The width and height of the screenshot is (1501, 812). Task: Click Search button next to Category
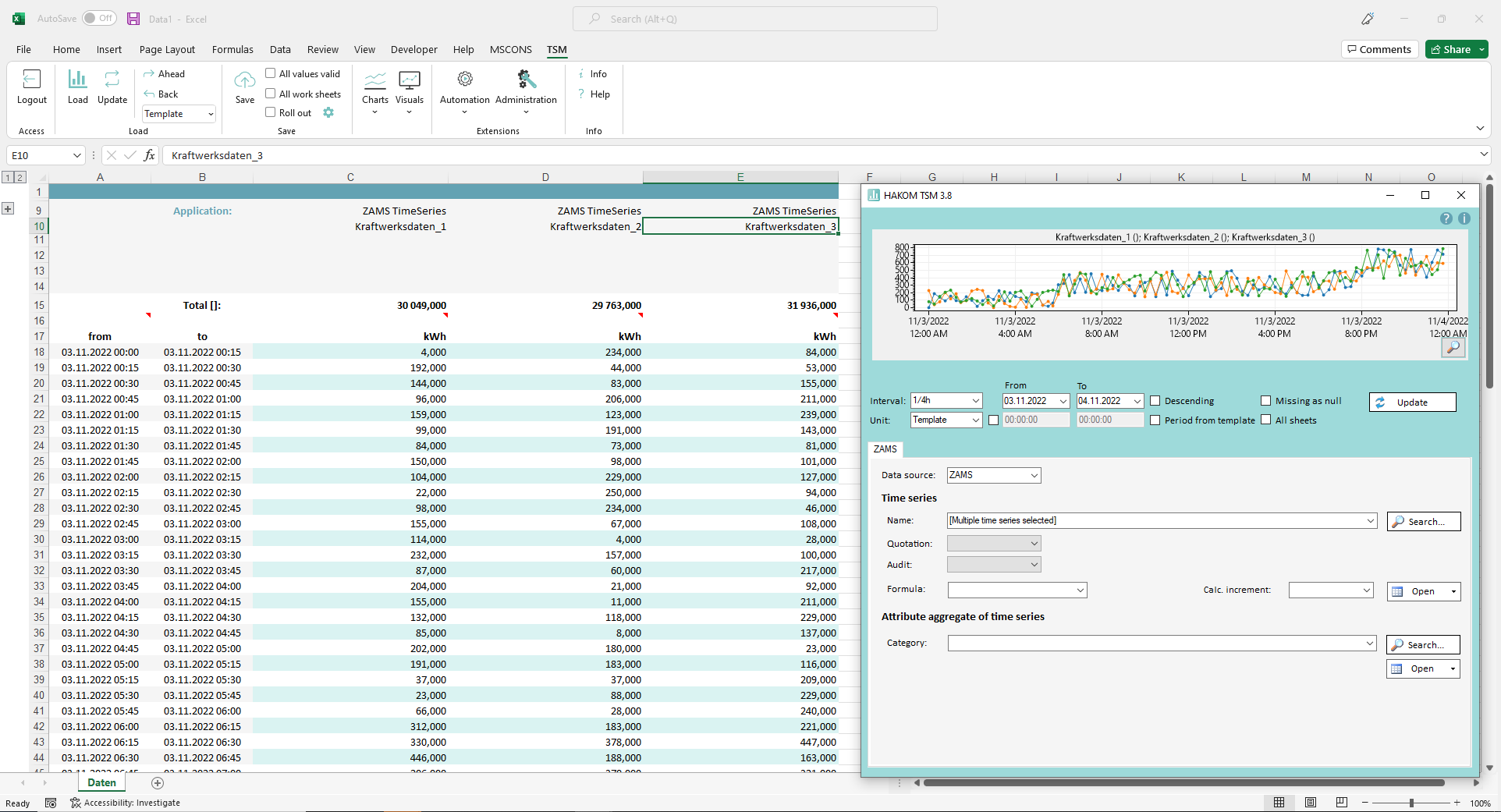(x=1423, y=644)
